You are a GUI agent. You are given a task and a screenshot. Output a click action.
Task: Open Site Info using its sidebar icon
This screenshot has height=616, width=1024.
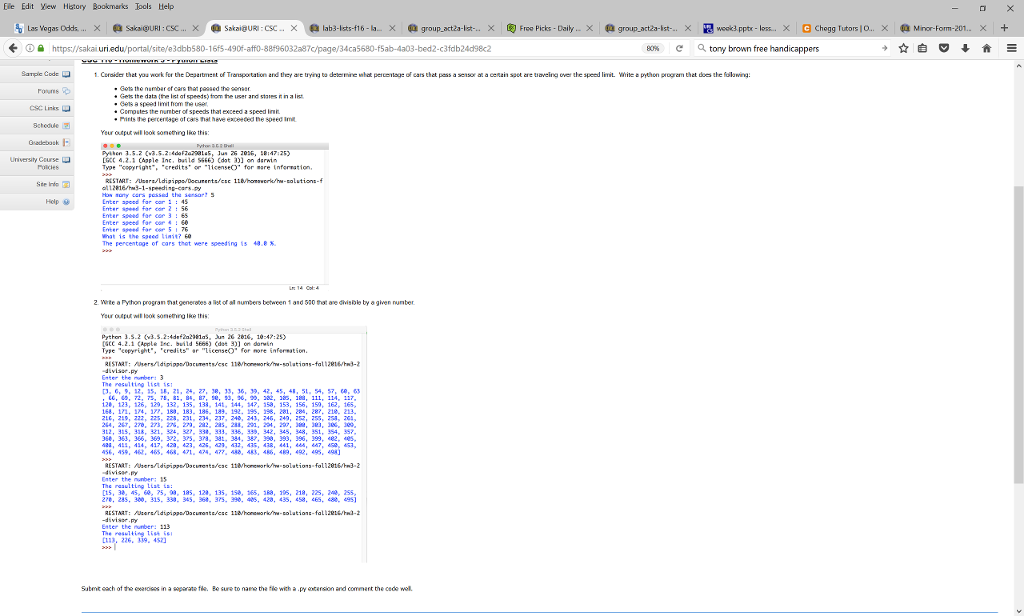click(66, 184)
